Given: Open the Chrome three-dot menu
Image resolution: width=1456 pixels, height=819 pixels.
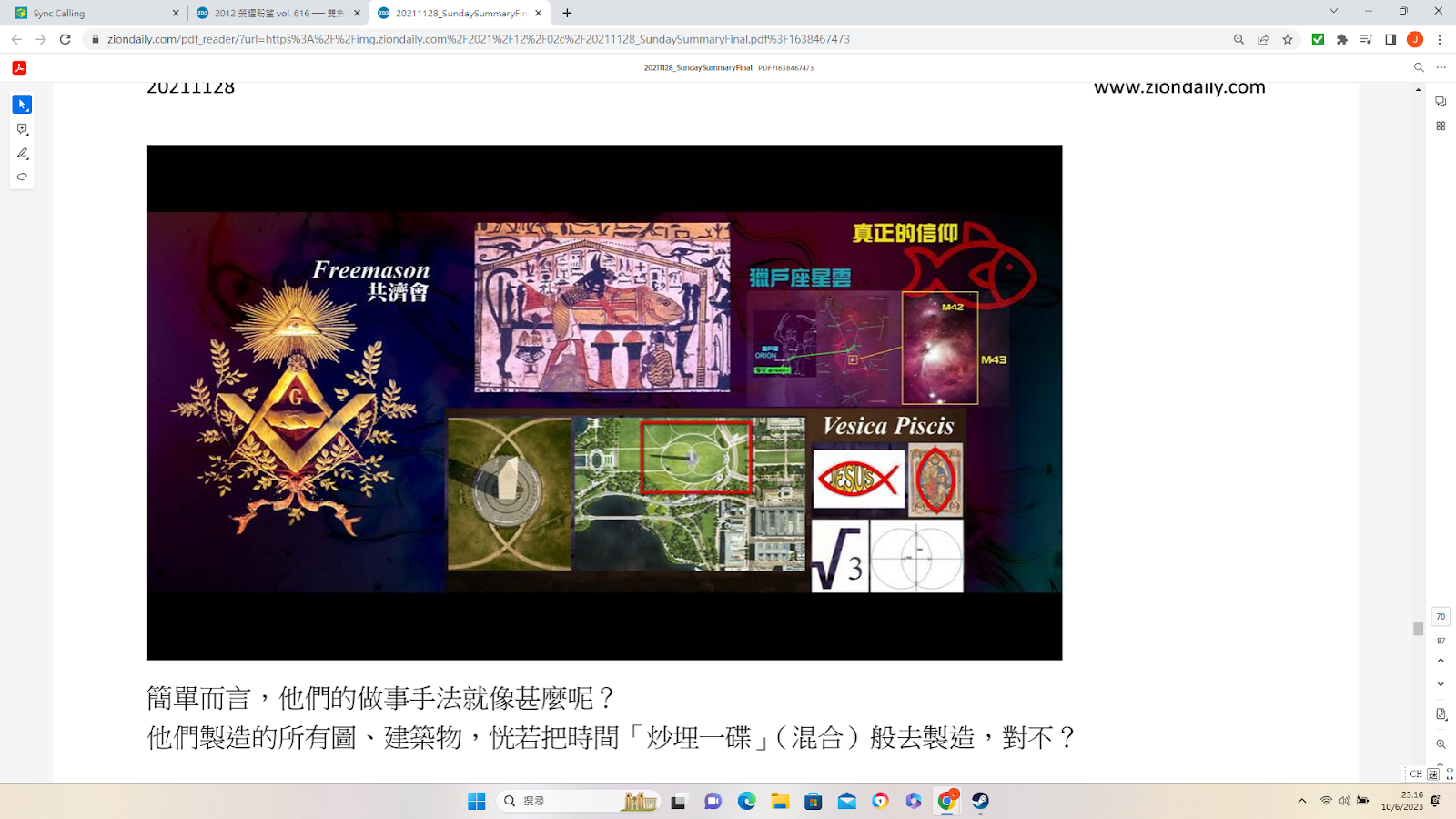Looking at the screenshot, I should tap(1440, 39).
